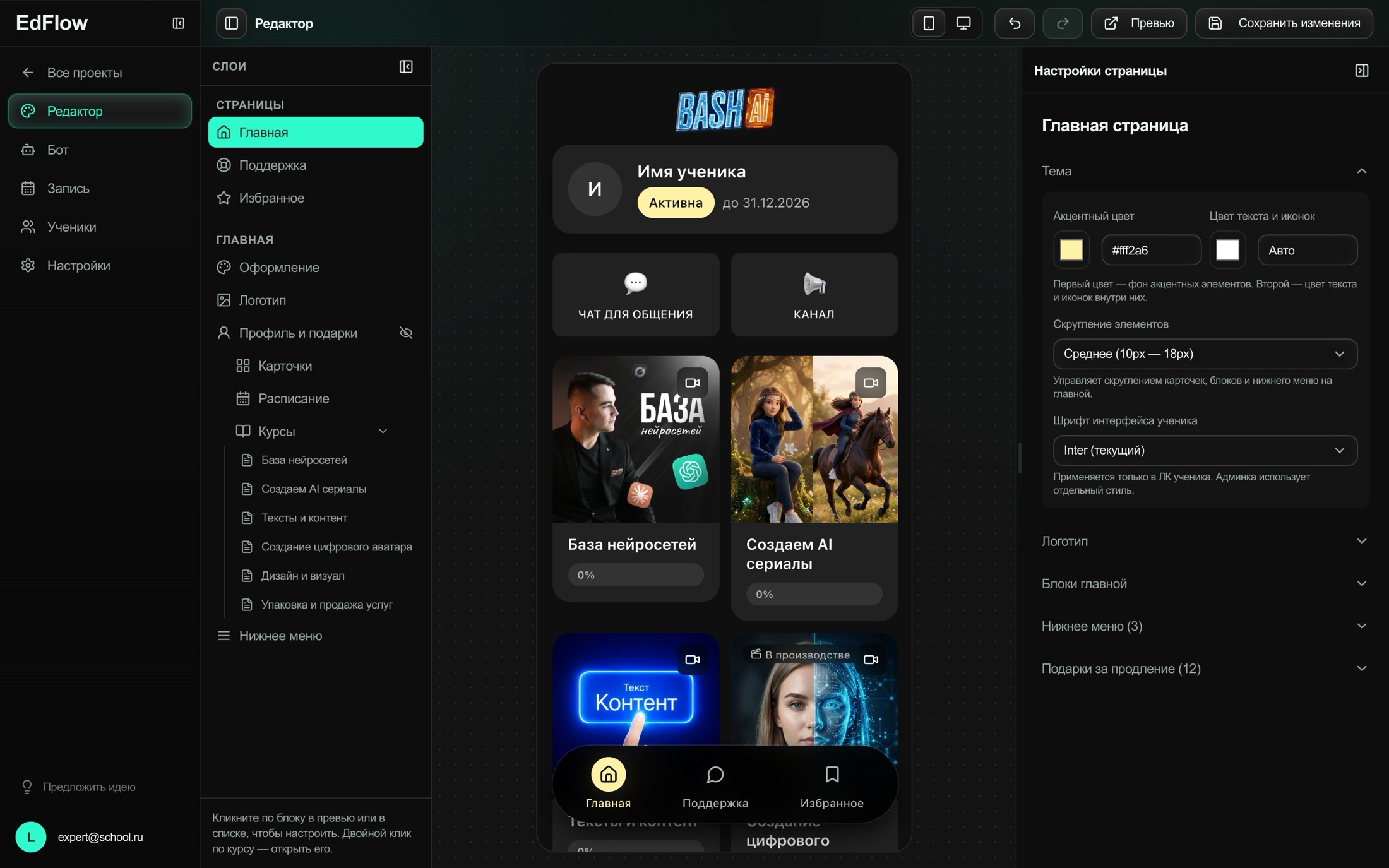Select the Оформление layer
The height and width of the screenshot is (868, 1389).
(x=316, y=268)
